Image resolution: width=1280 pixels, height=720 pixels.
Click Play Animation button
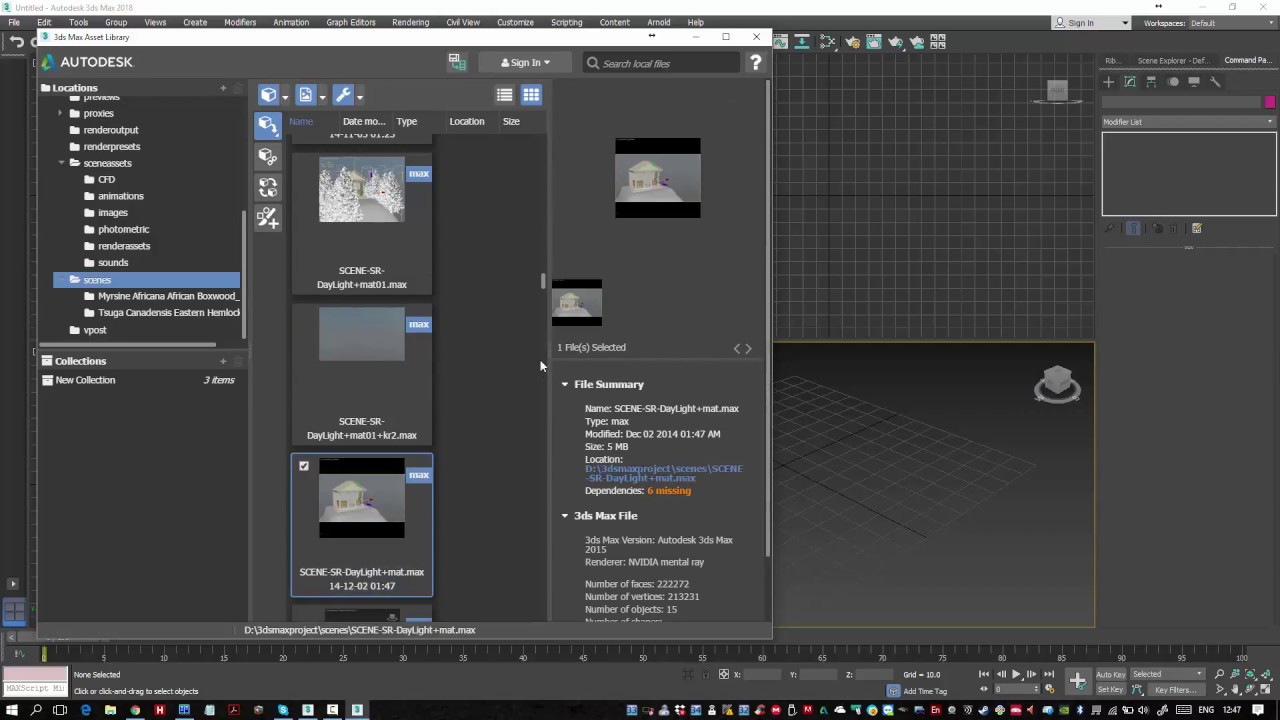[1016, 674]
